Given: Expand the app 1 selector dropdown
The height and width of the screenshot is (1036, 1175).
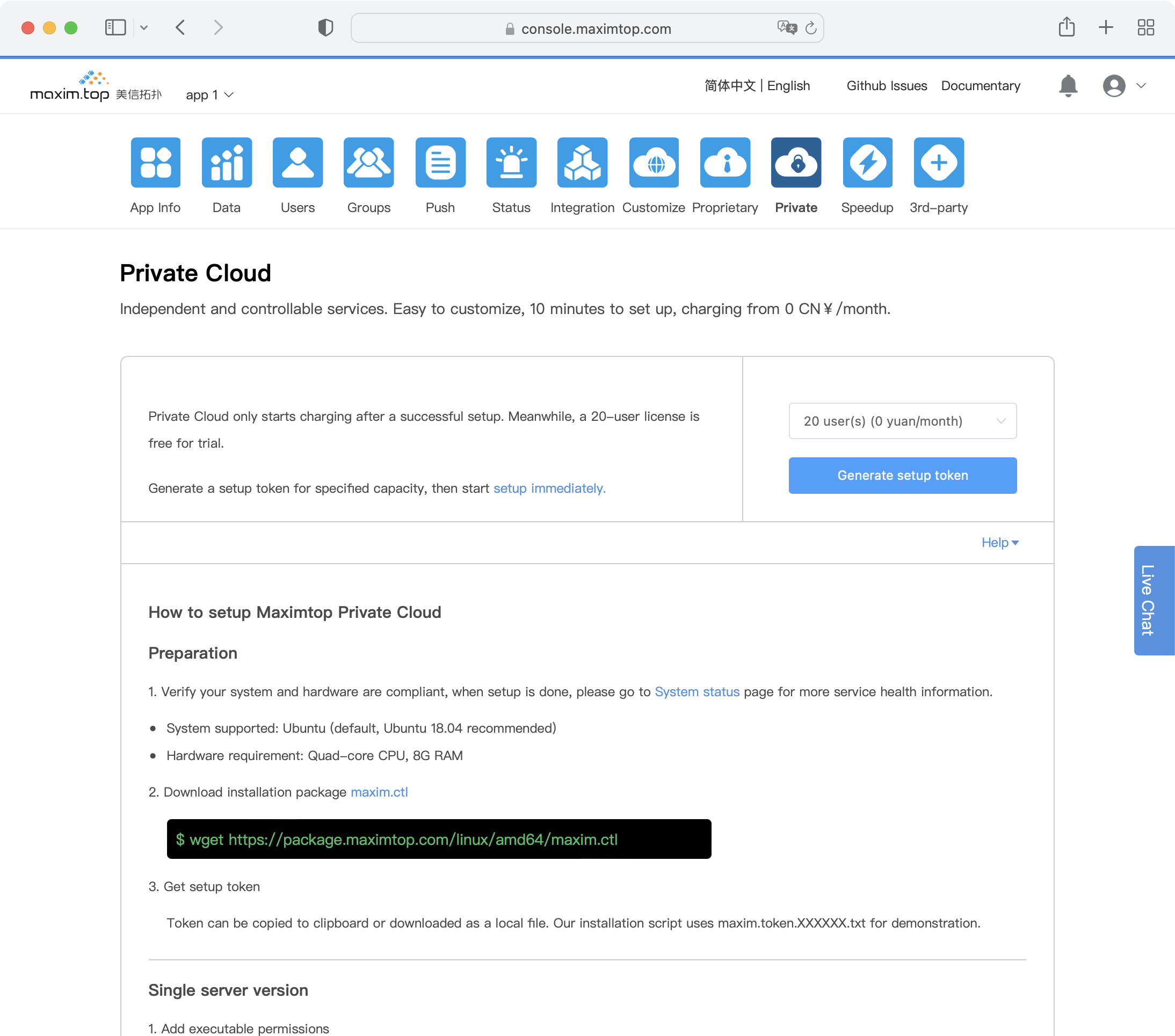Looking at the screenshot, I should point(209,95).
